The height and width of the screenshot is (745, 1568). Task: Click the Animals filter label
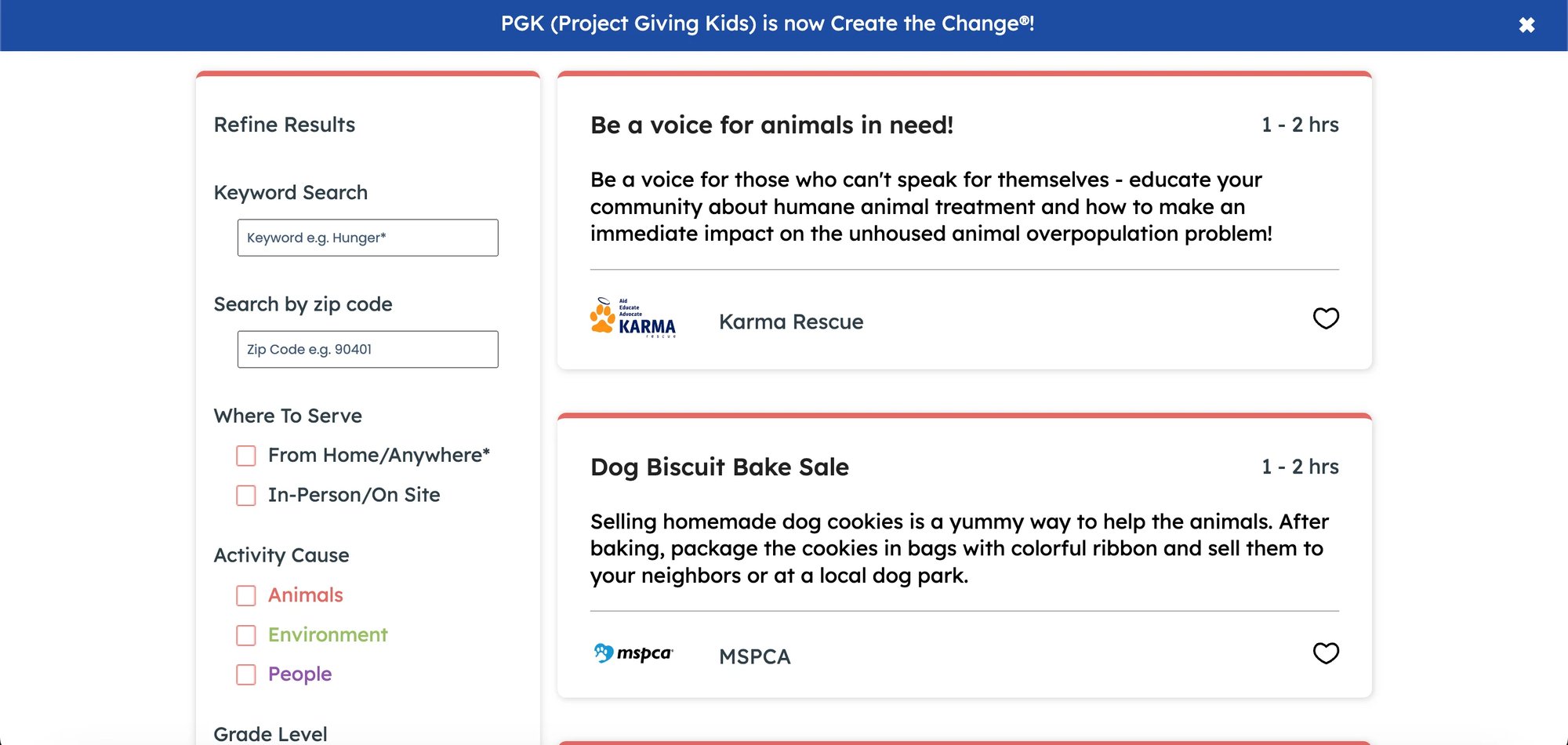[x=306, y=595]
